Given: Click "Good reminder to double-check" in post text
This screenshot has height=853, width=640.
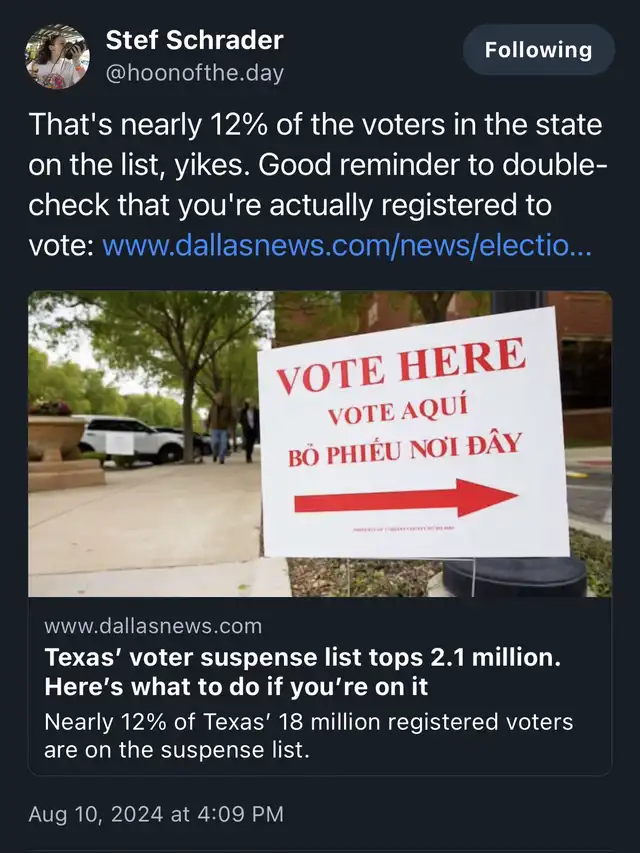Looking at the screenshot, I should 316,185.
